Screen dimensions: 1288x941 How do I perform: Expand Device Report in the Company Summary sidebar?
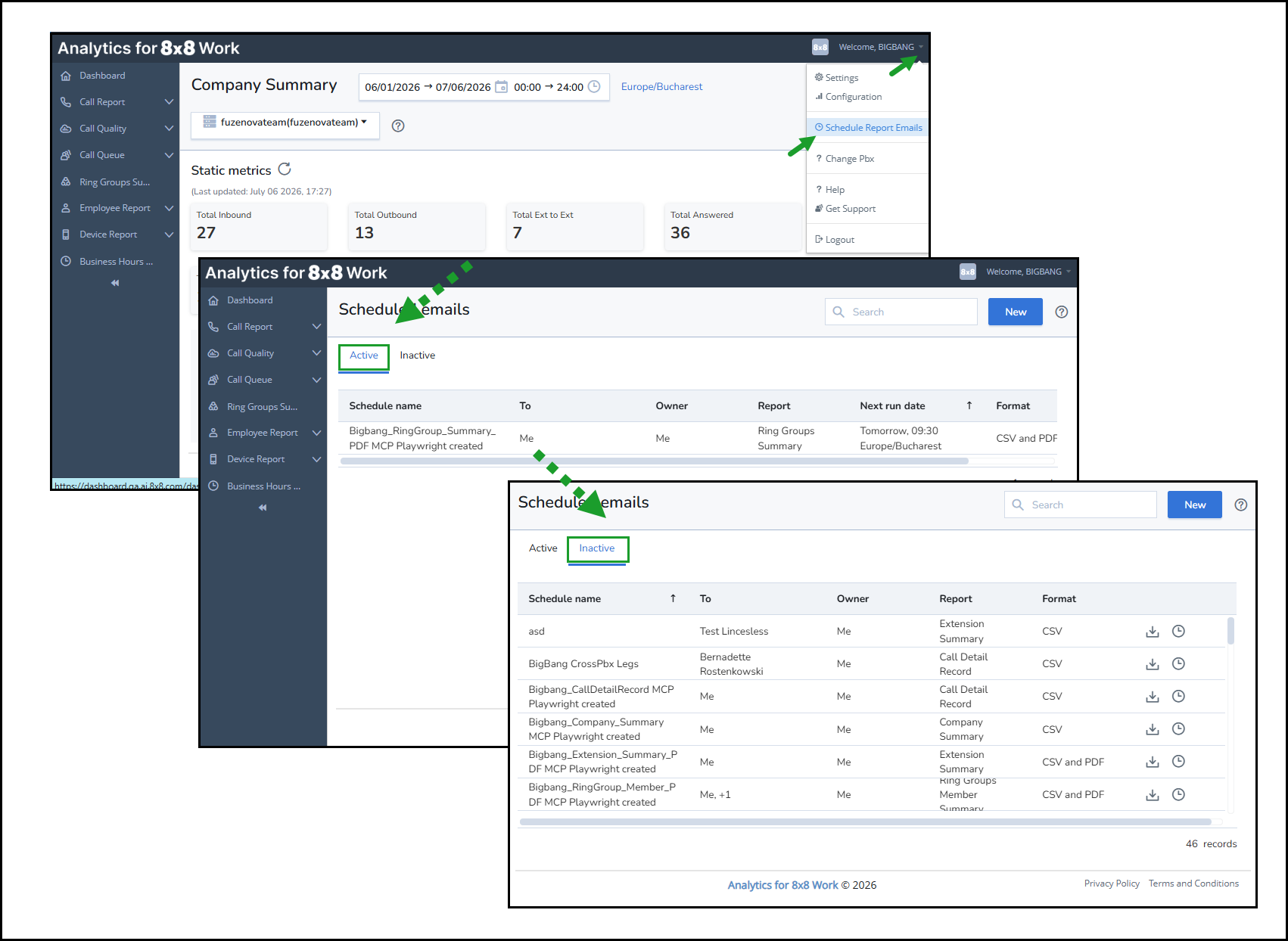(x=169, y=234)
